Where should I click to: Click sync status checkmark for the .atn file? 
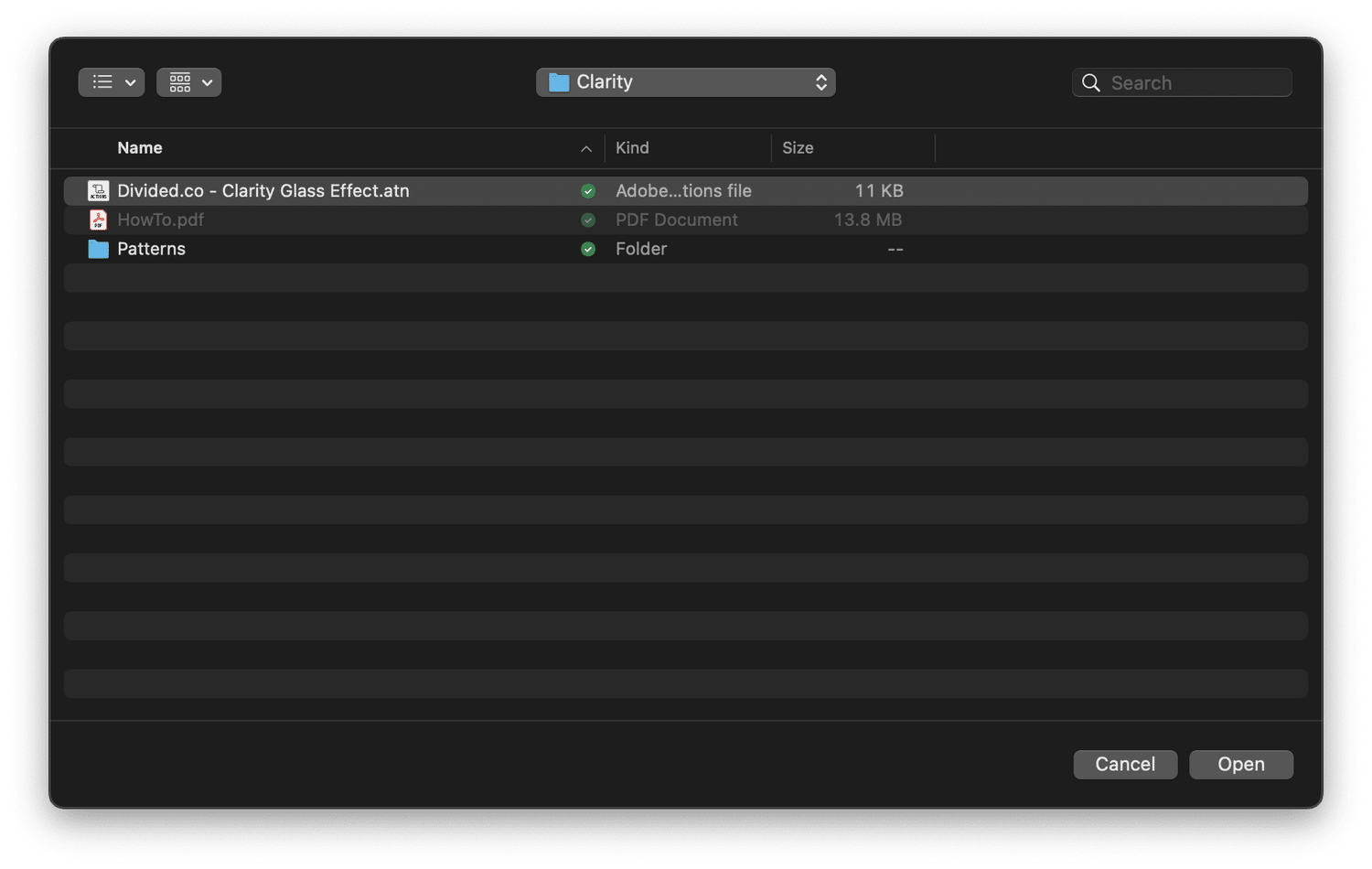click(588, 191)
